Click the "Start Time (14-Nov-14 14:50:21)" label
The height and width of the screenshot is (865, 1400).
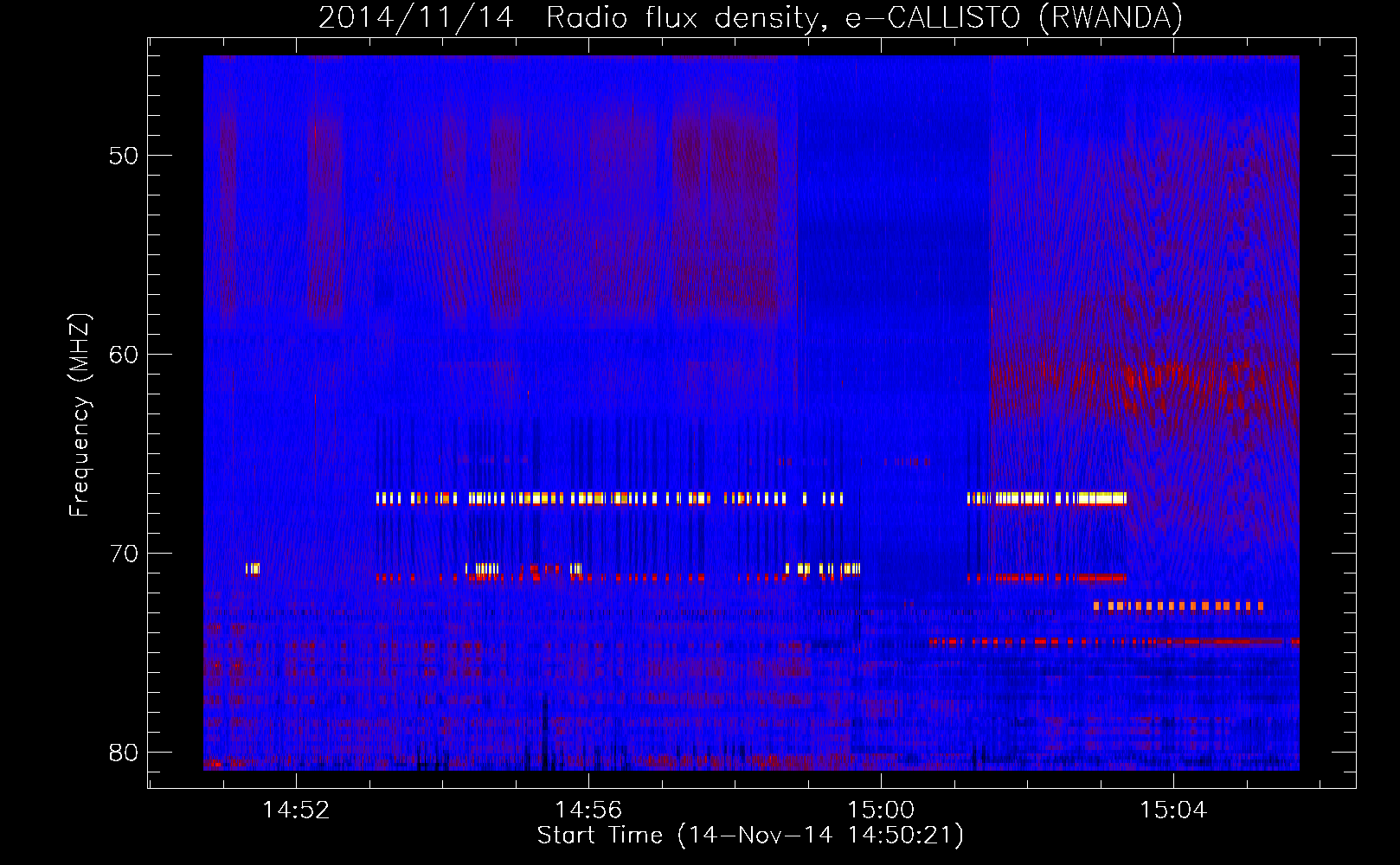click(750, 836)
